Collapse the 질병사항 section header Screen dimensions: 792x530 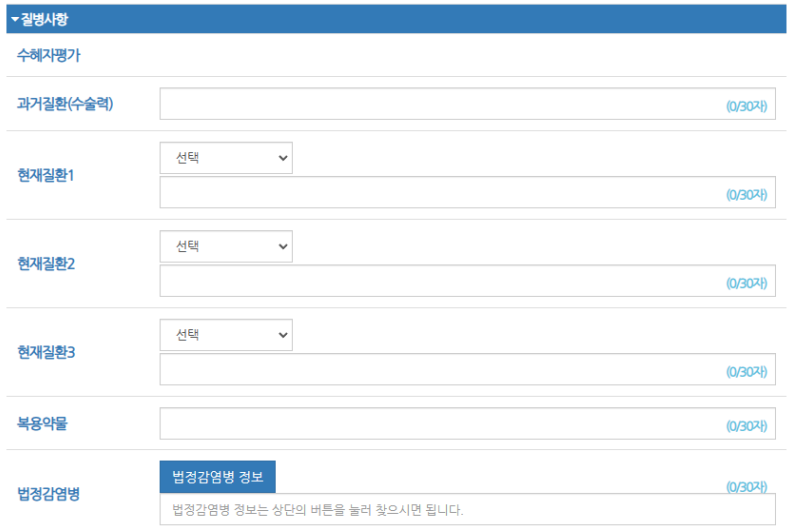(x=396, y=19)
